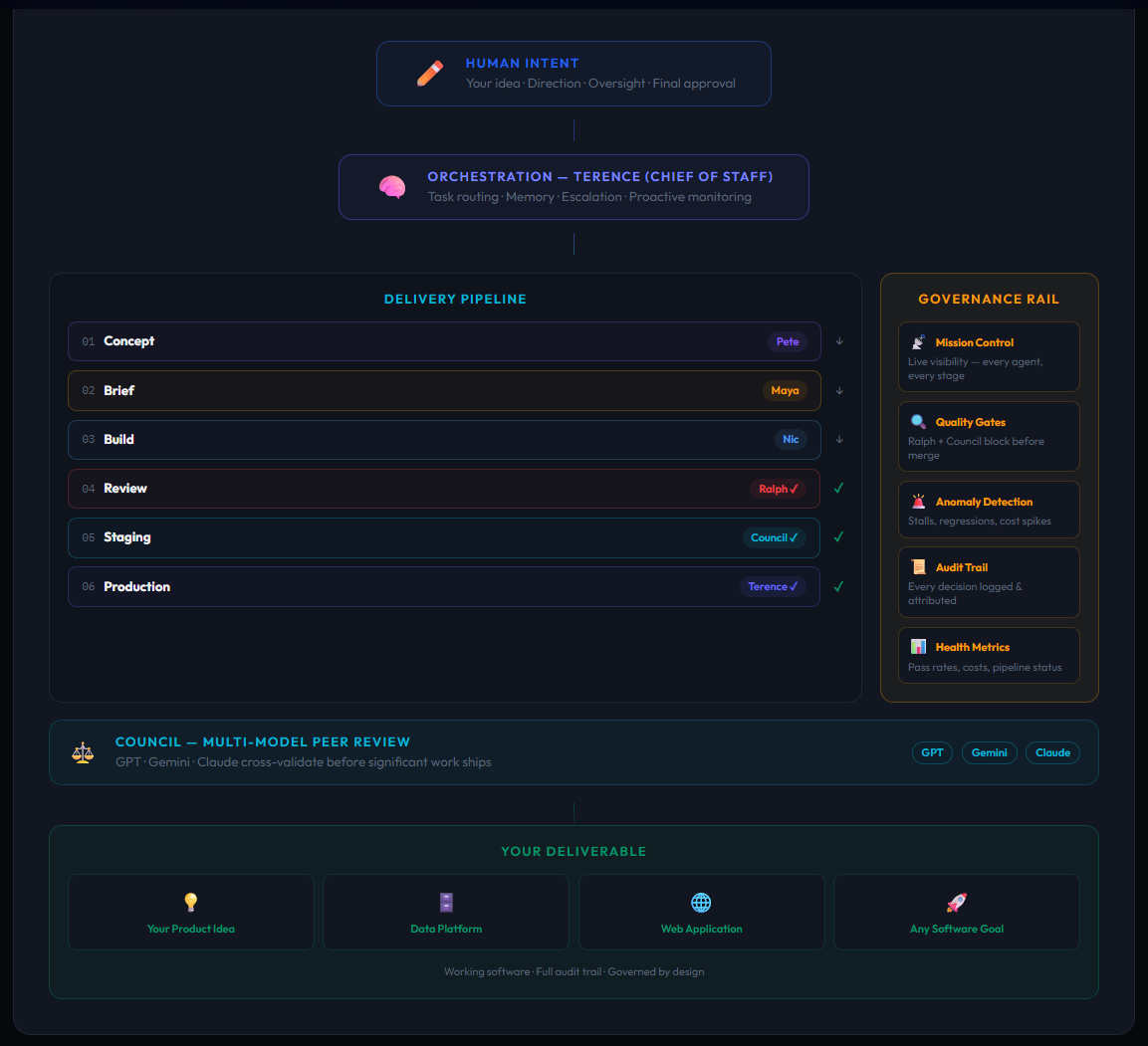Image resolution: width=1148 pixels, height=1046 pixels.
Task: Click the green checkmark beside Staging row
Action: pyautogui.click(x=838, y=537)
